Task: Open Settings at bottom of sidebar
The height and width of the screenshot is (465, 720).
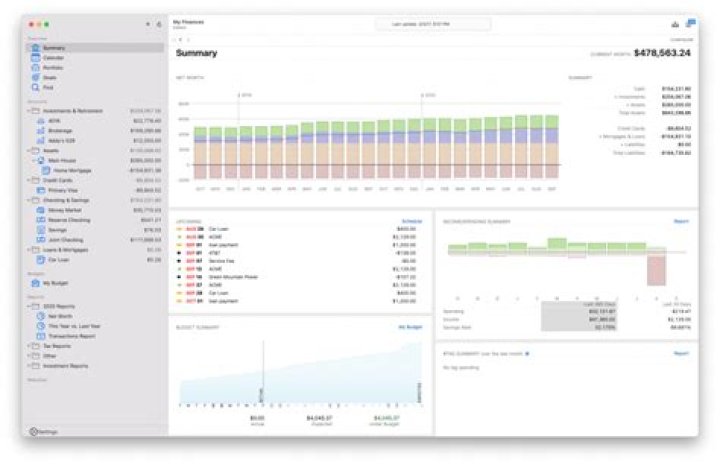Action: 44,431
